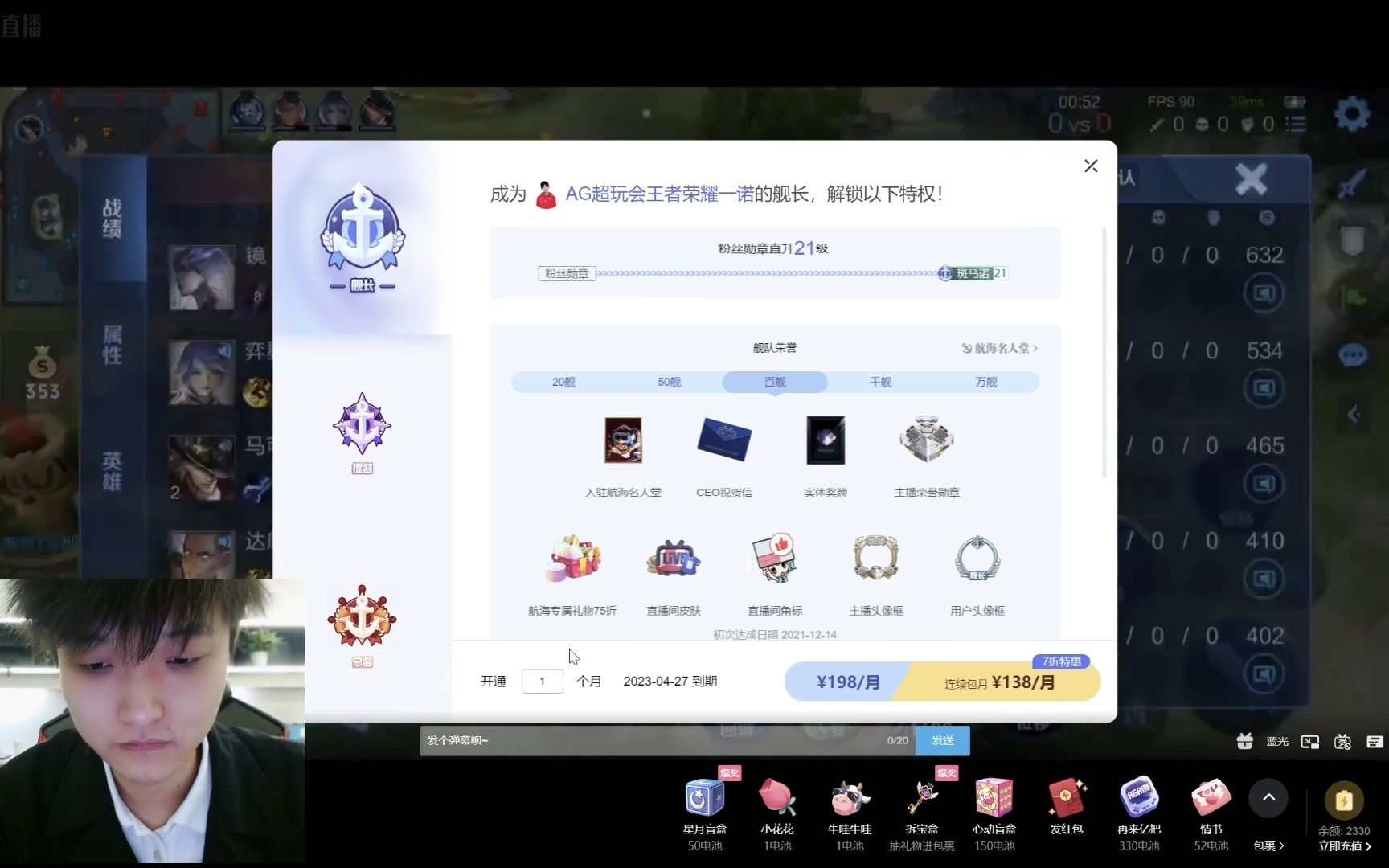Open the 立即充值 recharge link
1389x868 pixels.
pos(1344,846)
